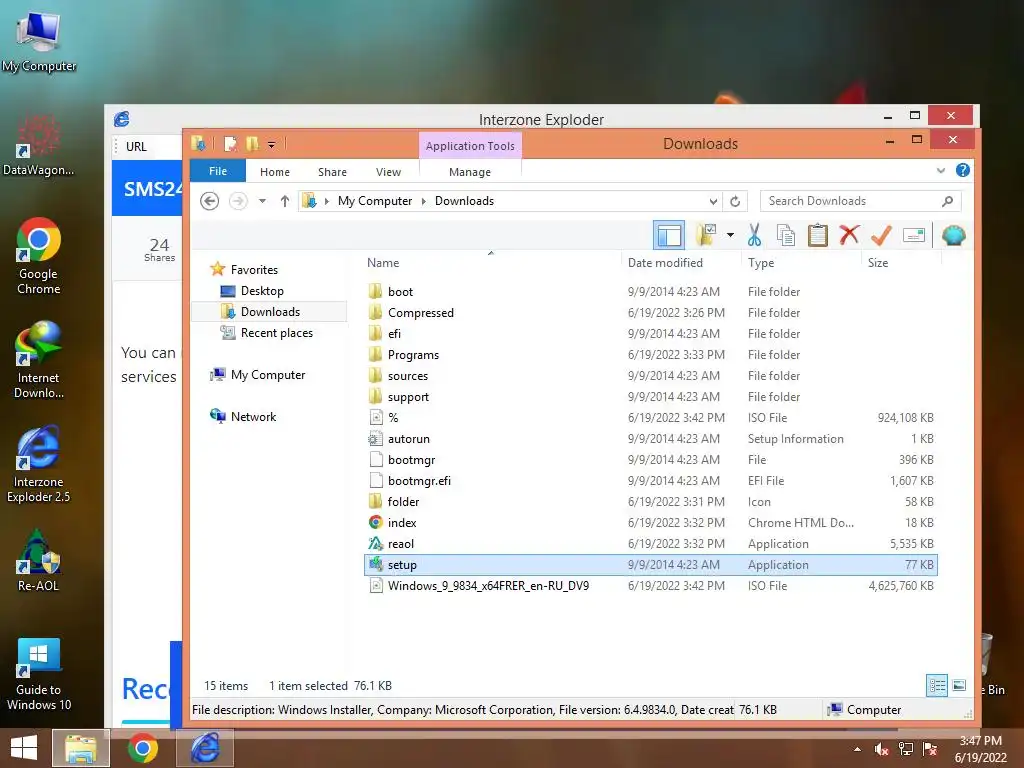Sort by Date modified column header
The width and height of the screenshot is (1024, 768).
pos(665,263)
